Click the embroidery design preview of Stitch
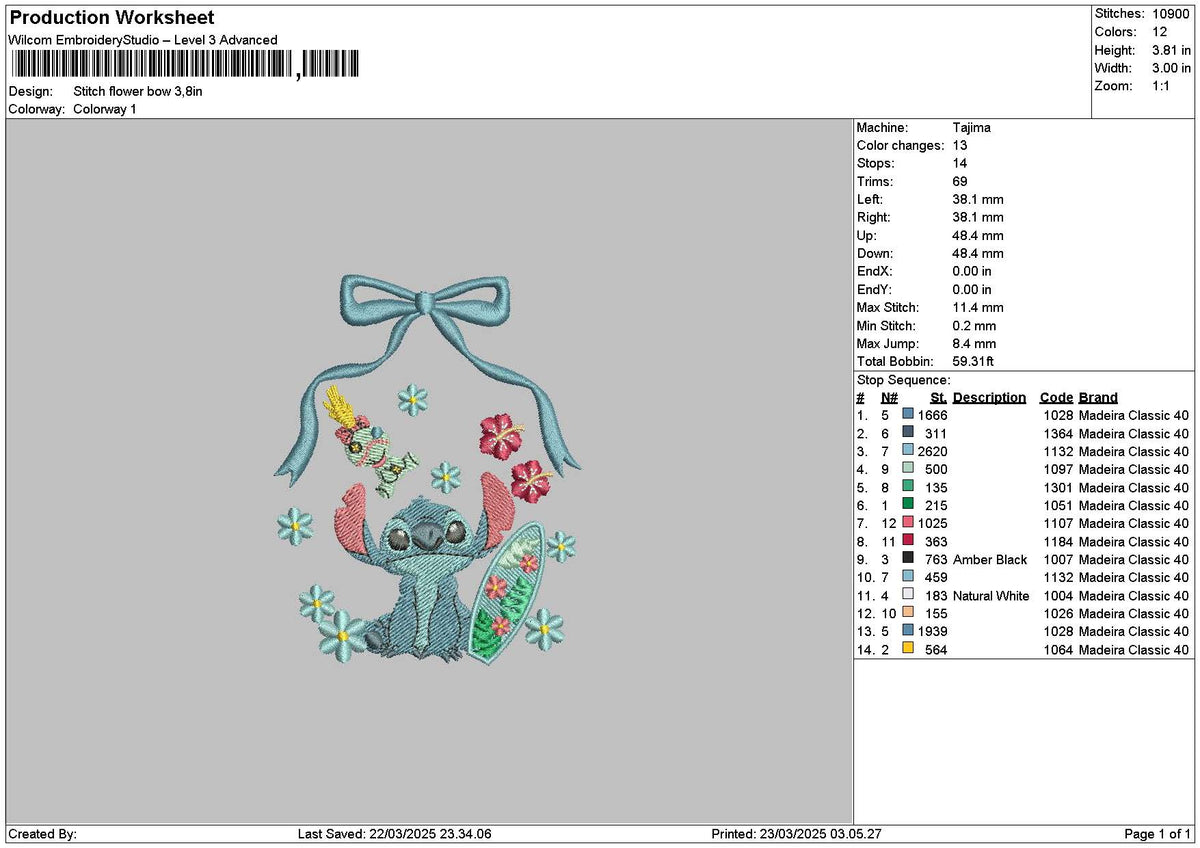 [x=428, y=468]
